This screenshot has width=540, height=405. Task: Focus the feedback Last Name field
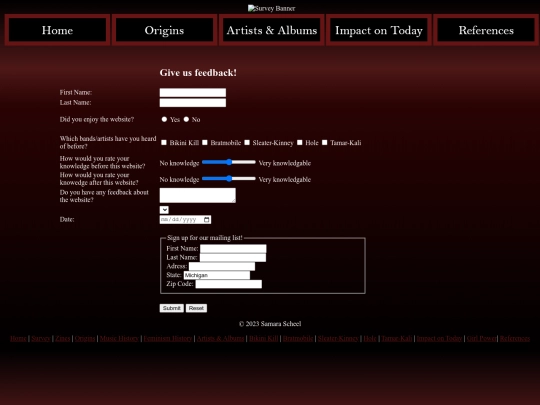(193, 103)
